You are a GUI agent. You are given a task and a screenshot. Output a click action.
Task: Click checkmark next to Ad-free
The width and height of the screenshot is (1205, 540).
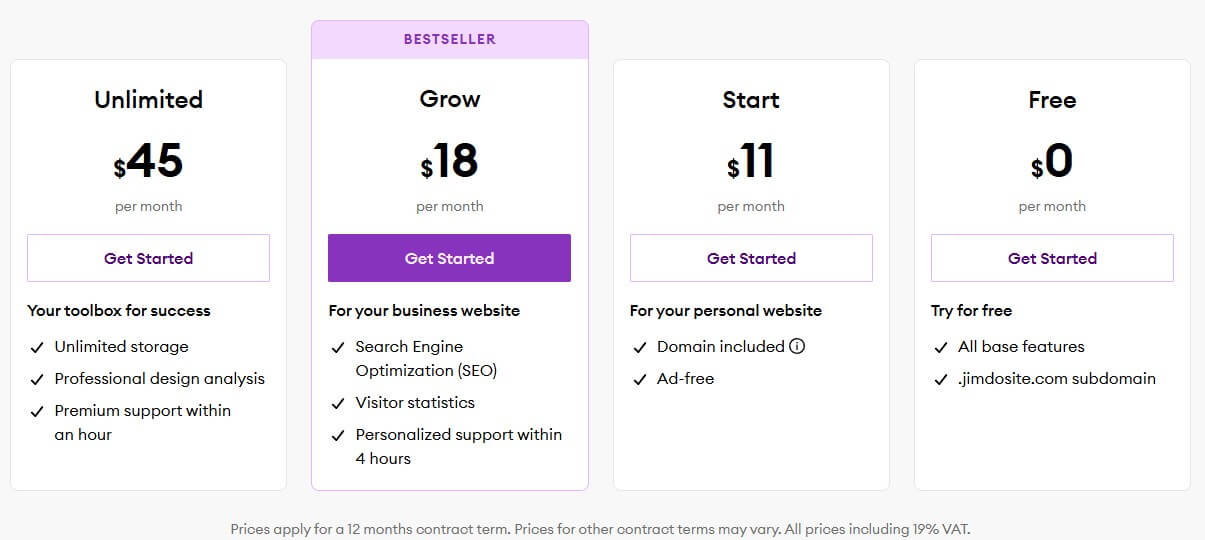(640, 380)
